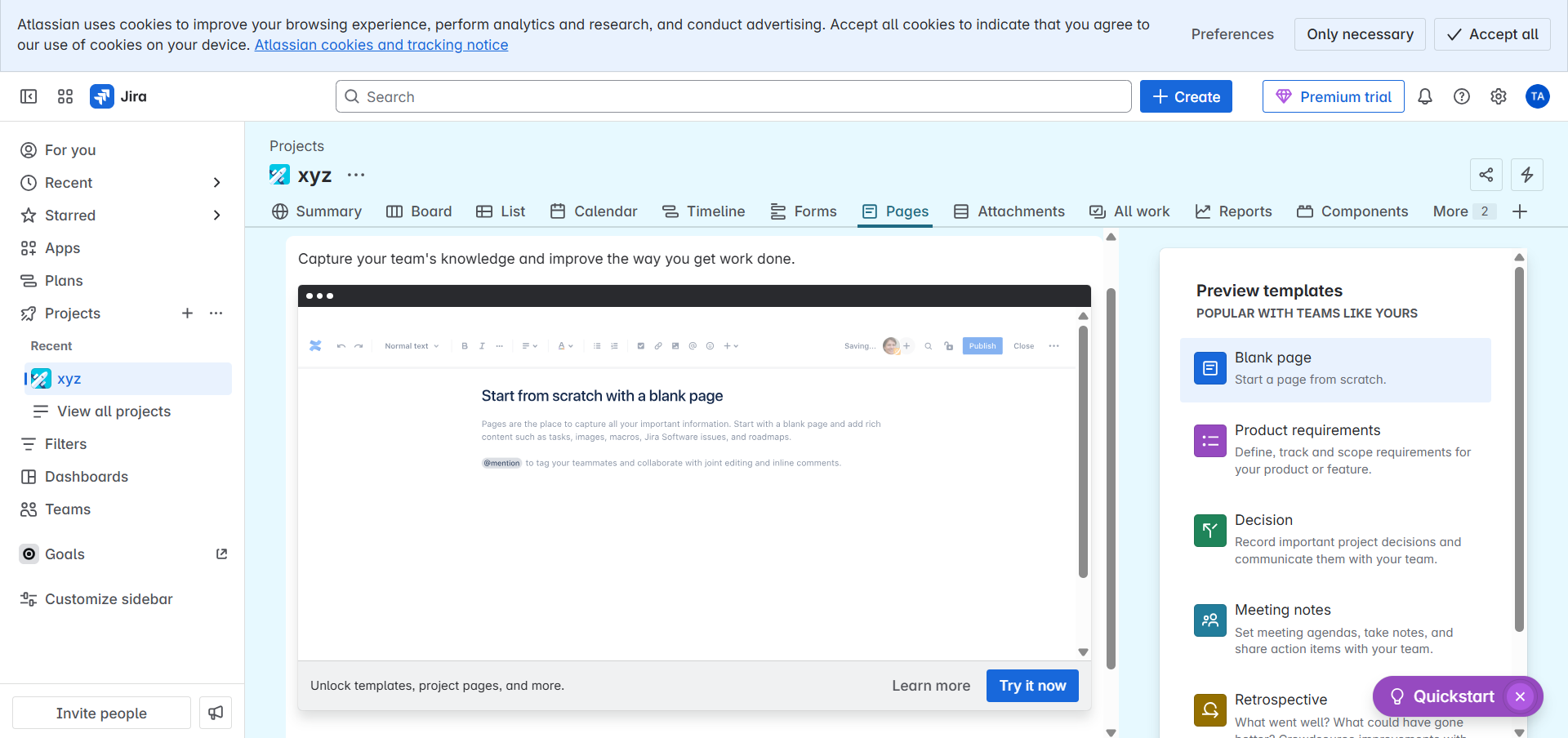Select the Blank page template icon
Image resolution: width=1568 pixels, height=738 pixels.
tap(1210, 368)
